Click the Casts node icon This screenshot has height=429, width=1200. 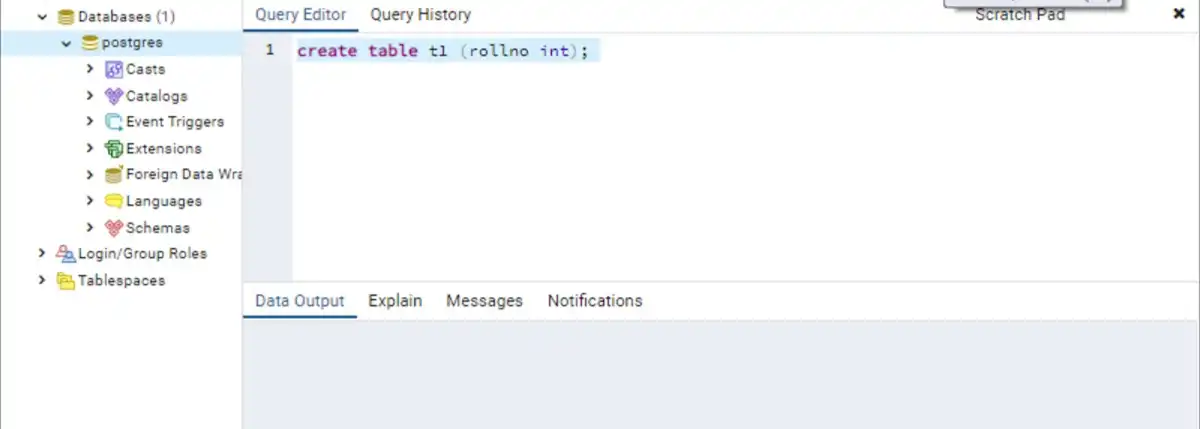tap(114, 69)
